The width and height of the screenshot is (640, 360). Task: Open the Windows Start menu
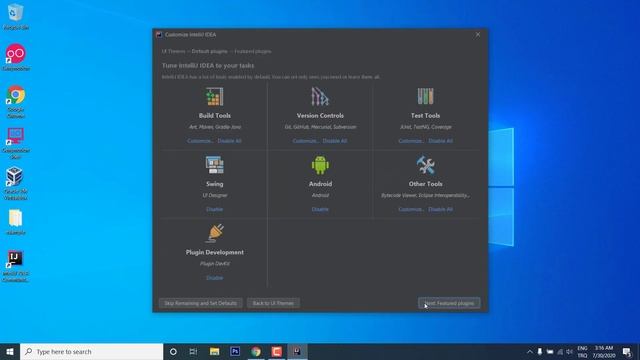point(10,351)
